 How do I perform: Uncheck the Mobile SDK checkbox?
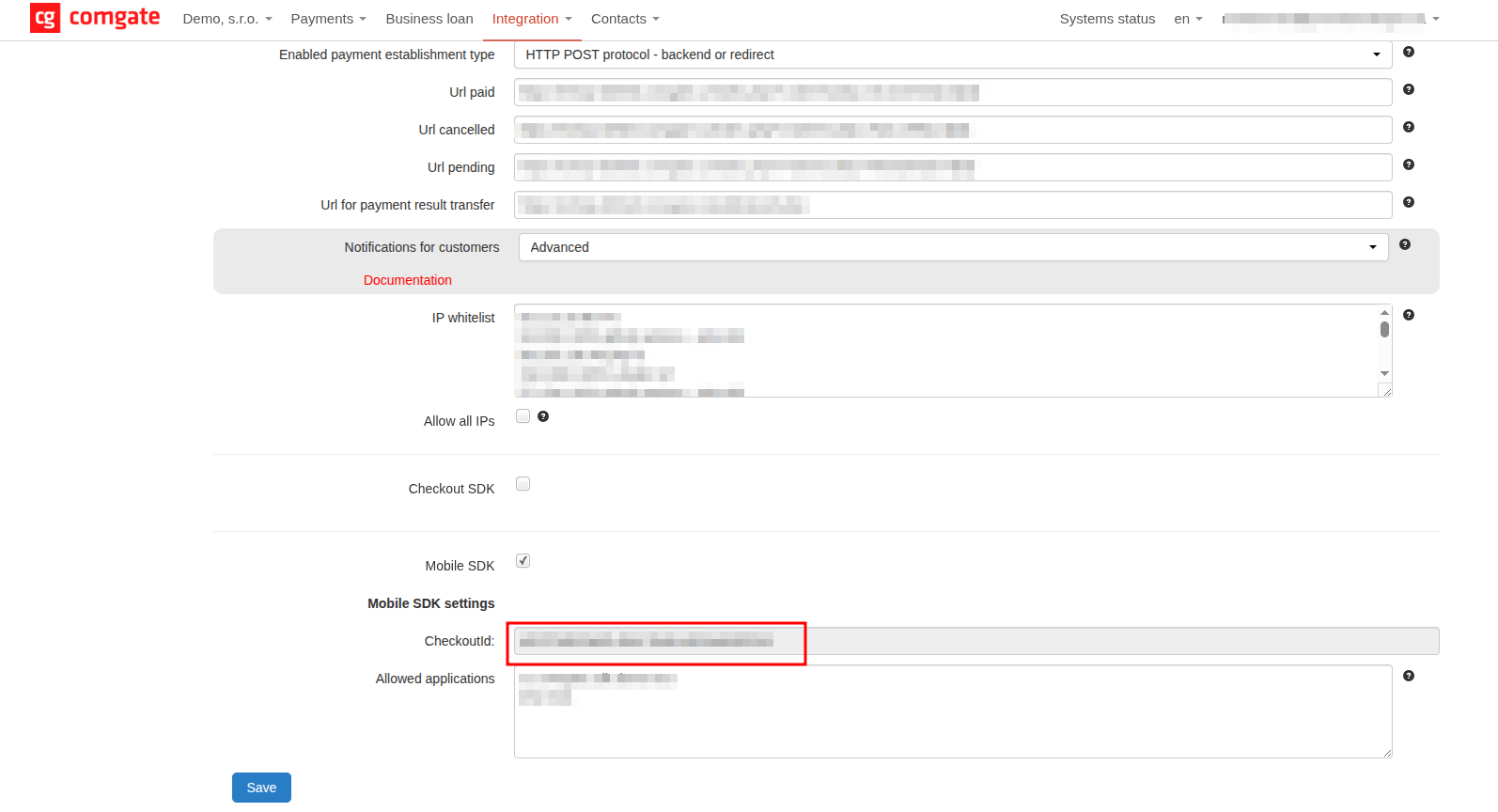tap(523, 561)
